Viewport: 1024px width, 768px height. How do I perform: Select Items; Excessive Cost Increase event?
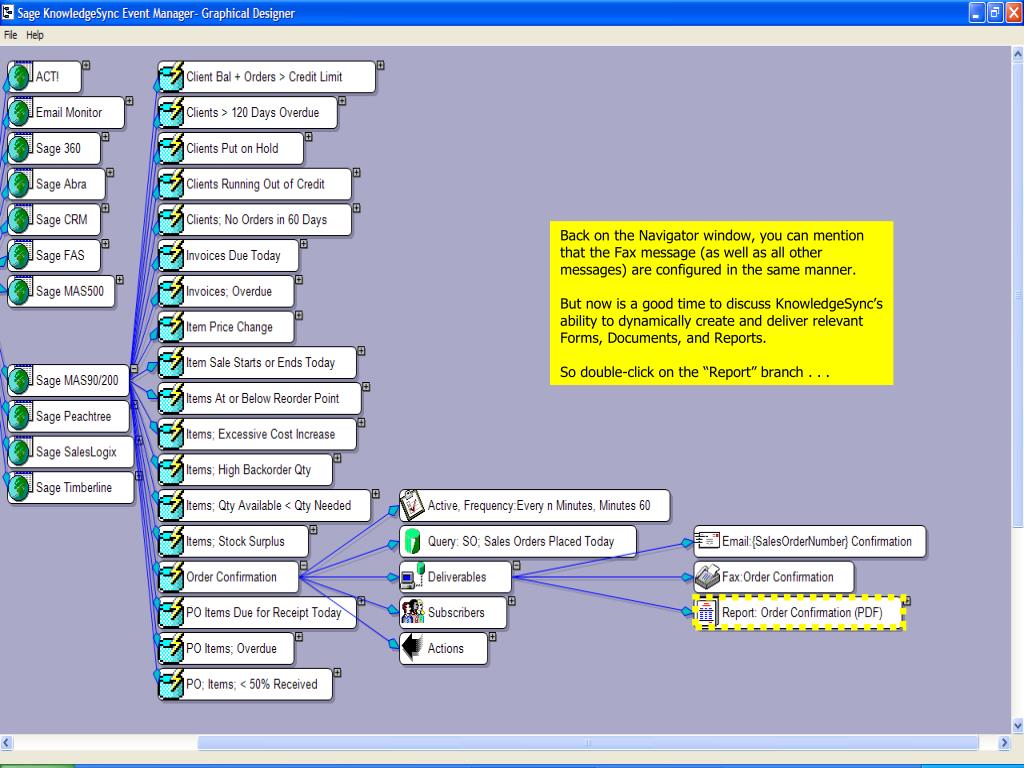[x=257, y=434]
